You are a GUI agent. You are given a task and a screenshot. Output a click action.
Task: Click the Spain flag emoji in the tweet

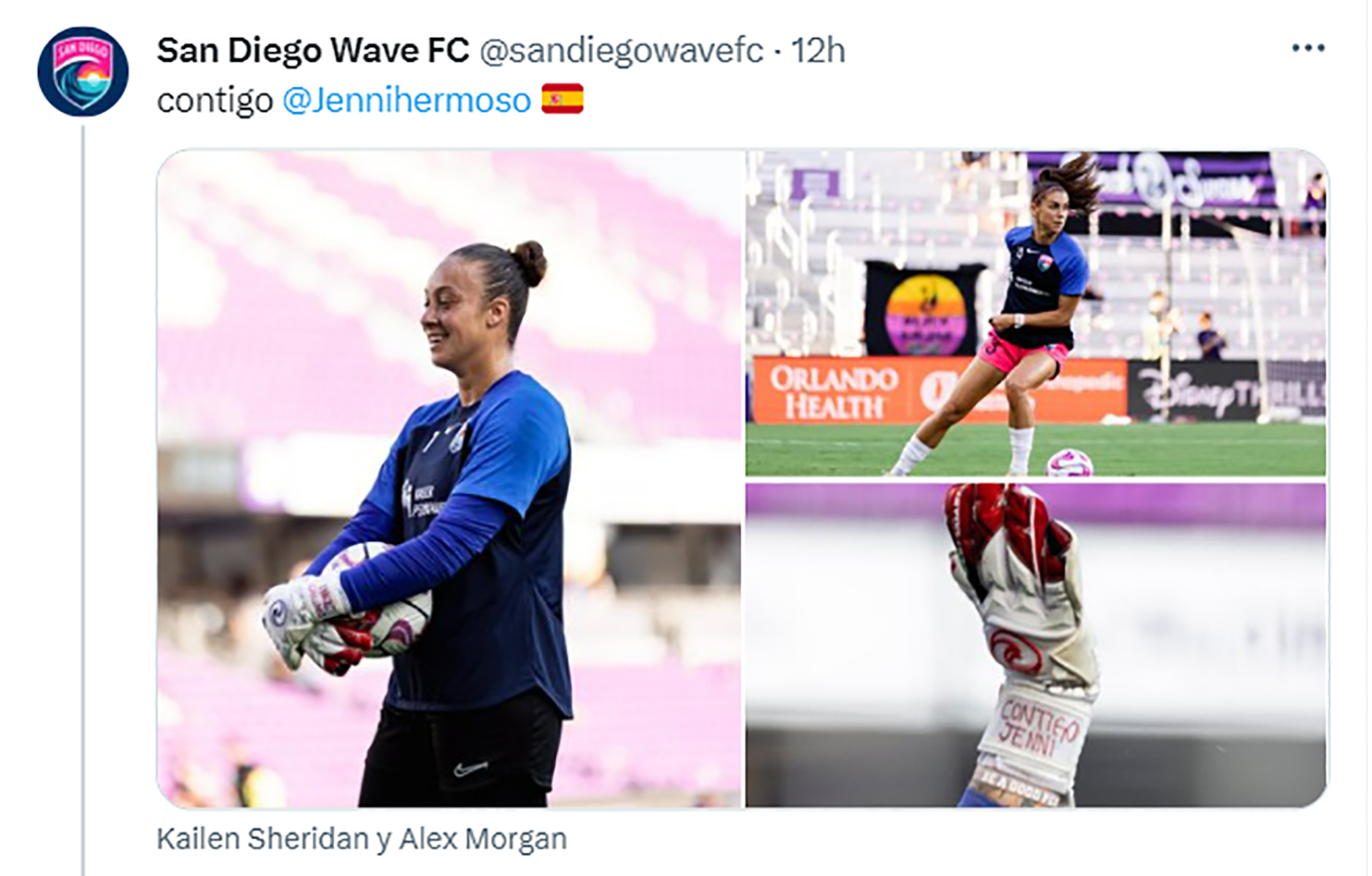pyautogui.click(x=562, y=100)
